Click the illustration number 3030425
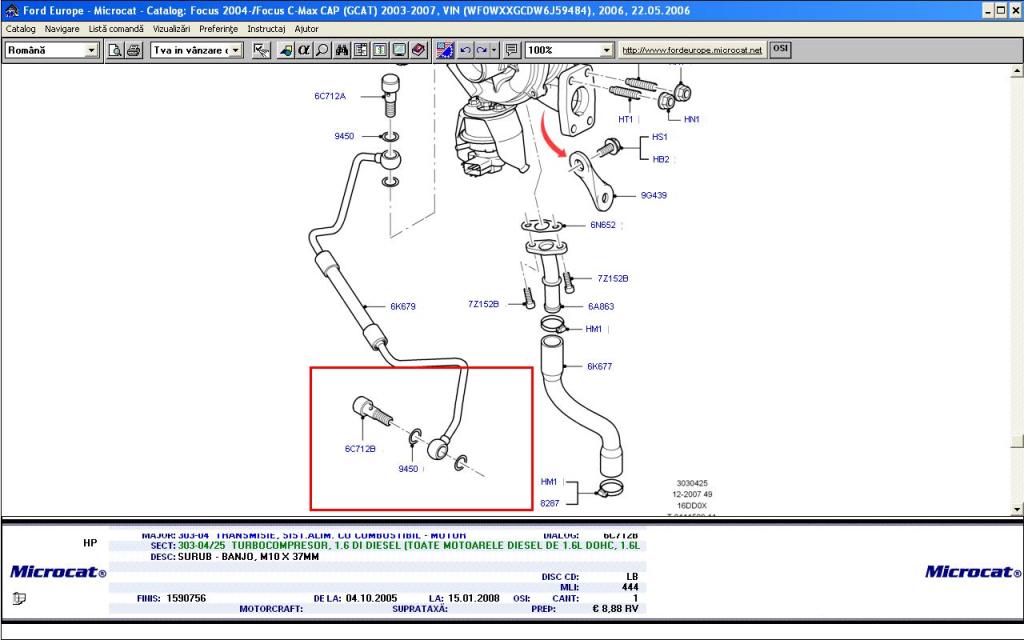 [x=692, y=483]
